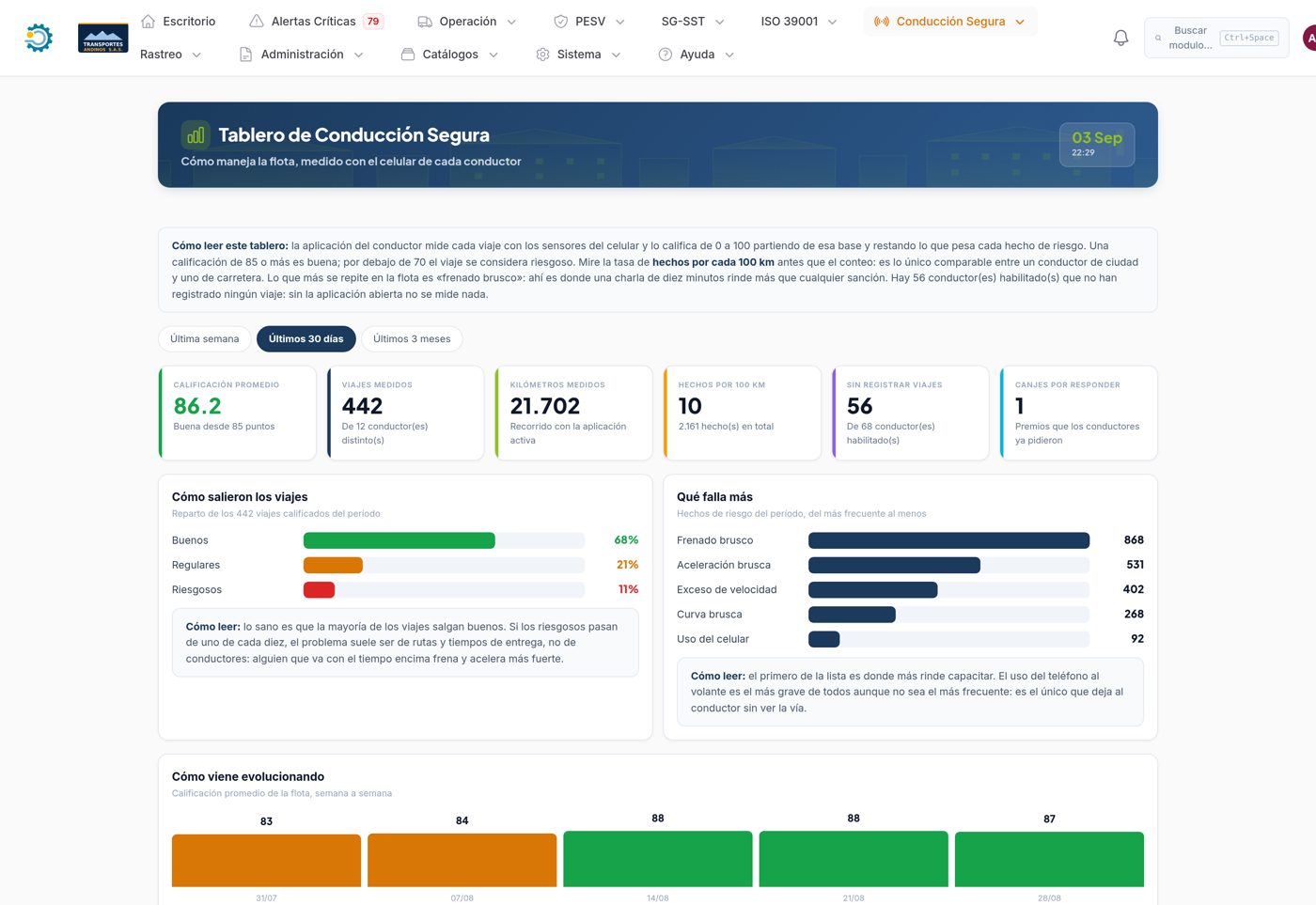Screen dimensions: 1316x905
Task: Click the 14/08 weekly bar scoring 88
Action: point(658,859)
